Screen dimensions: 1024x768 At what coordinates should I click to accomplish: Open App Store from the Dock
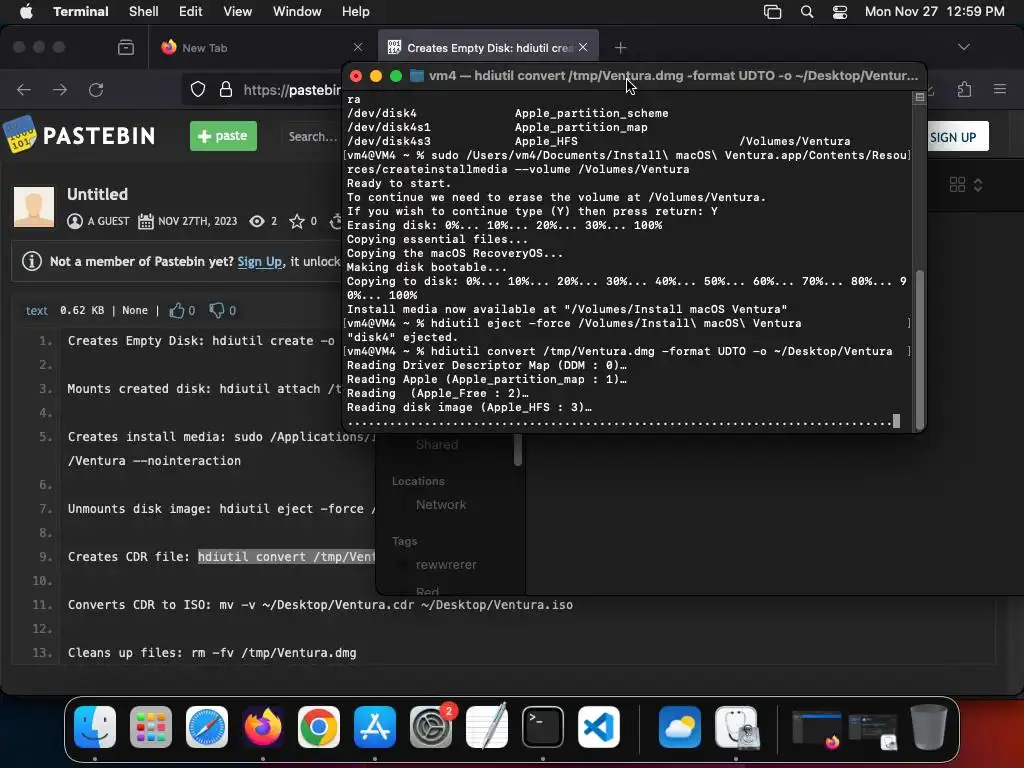point(375,727)
